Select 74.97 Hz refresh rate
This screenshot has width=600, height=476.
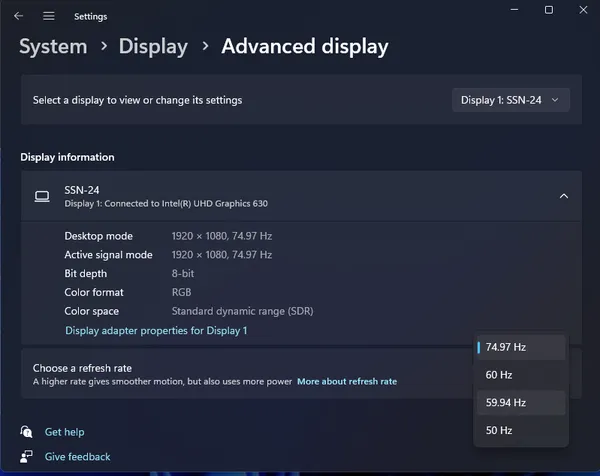point(521,347)
